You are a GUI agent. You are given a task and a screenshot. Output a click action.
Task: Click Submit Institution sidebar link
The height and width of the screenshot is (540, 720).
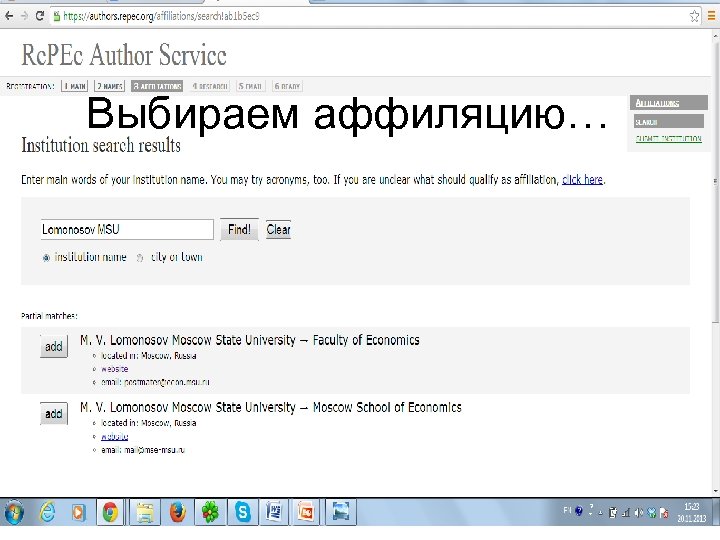669,139
